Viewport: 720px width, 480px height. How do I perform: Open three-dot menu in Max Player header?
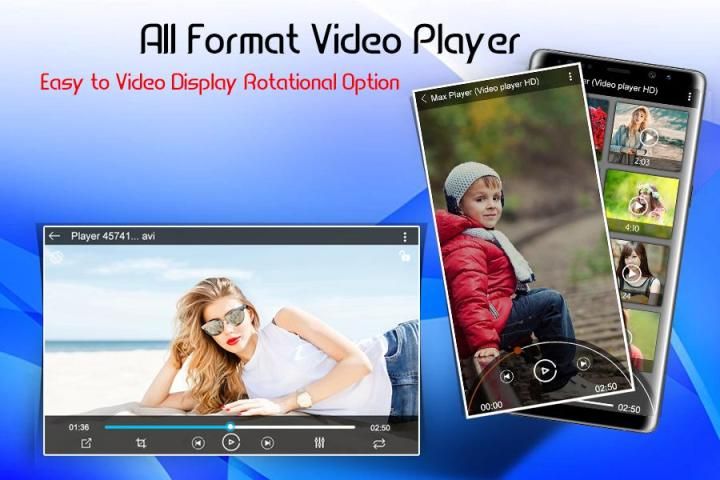click(x=570, y=77)
